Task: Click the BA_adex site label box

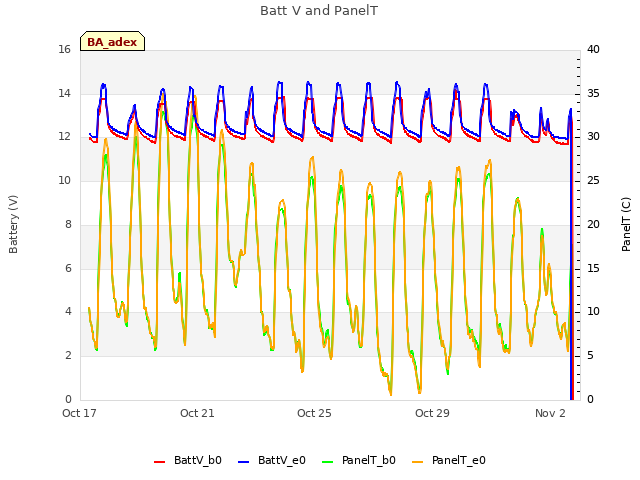Action: tap(112, 41)
